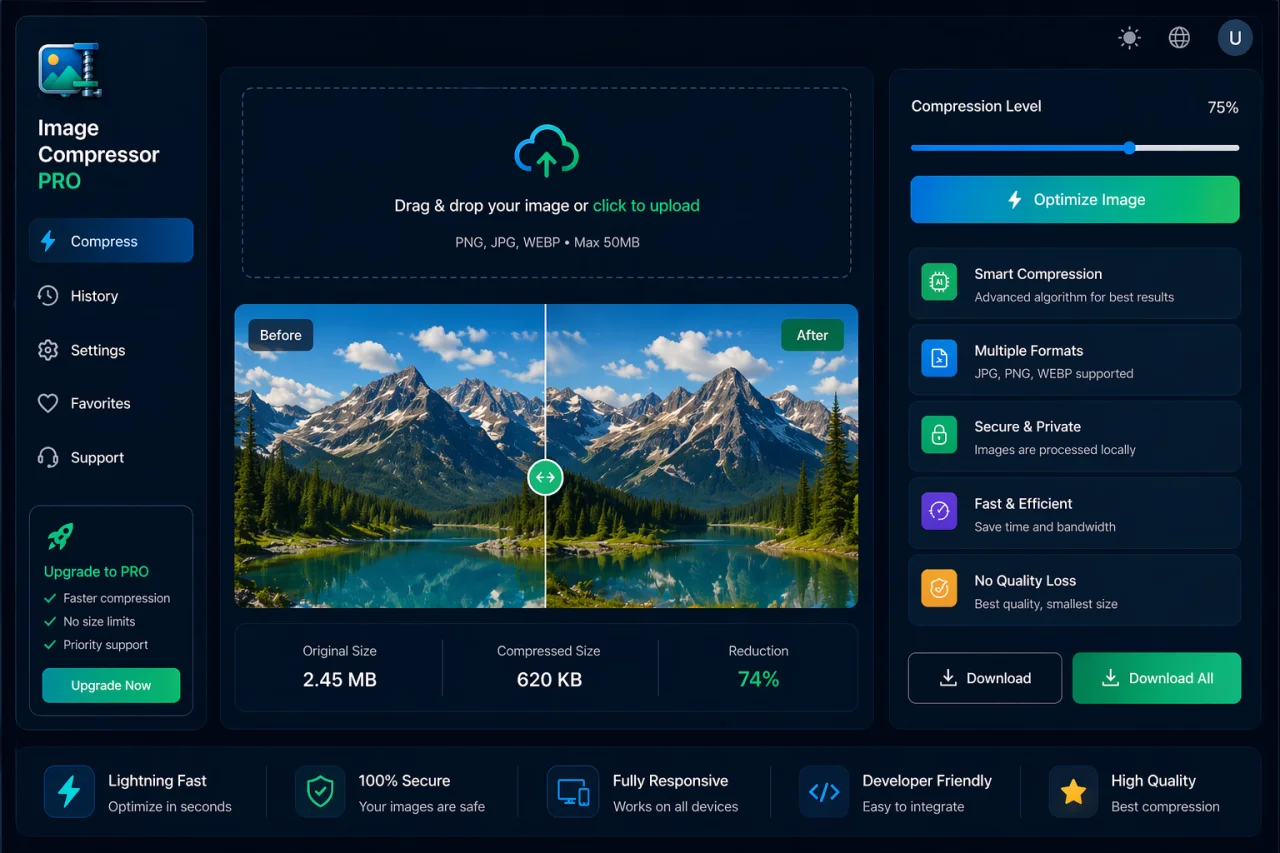Open language selection via the globe icon
The width and height of the screenshot is (1280, 853).
(x=1179, y=38)
